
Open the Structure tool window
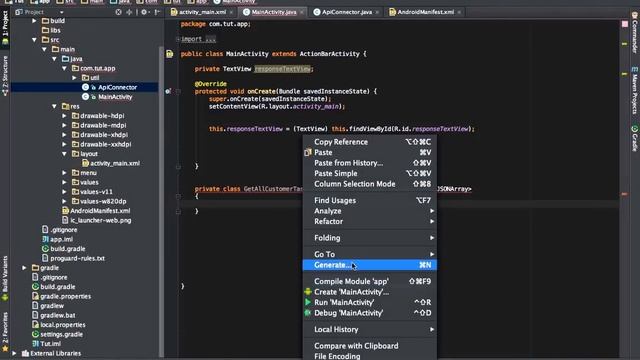[5, 76]
